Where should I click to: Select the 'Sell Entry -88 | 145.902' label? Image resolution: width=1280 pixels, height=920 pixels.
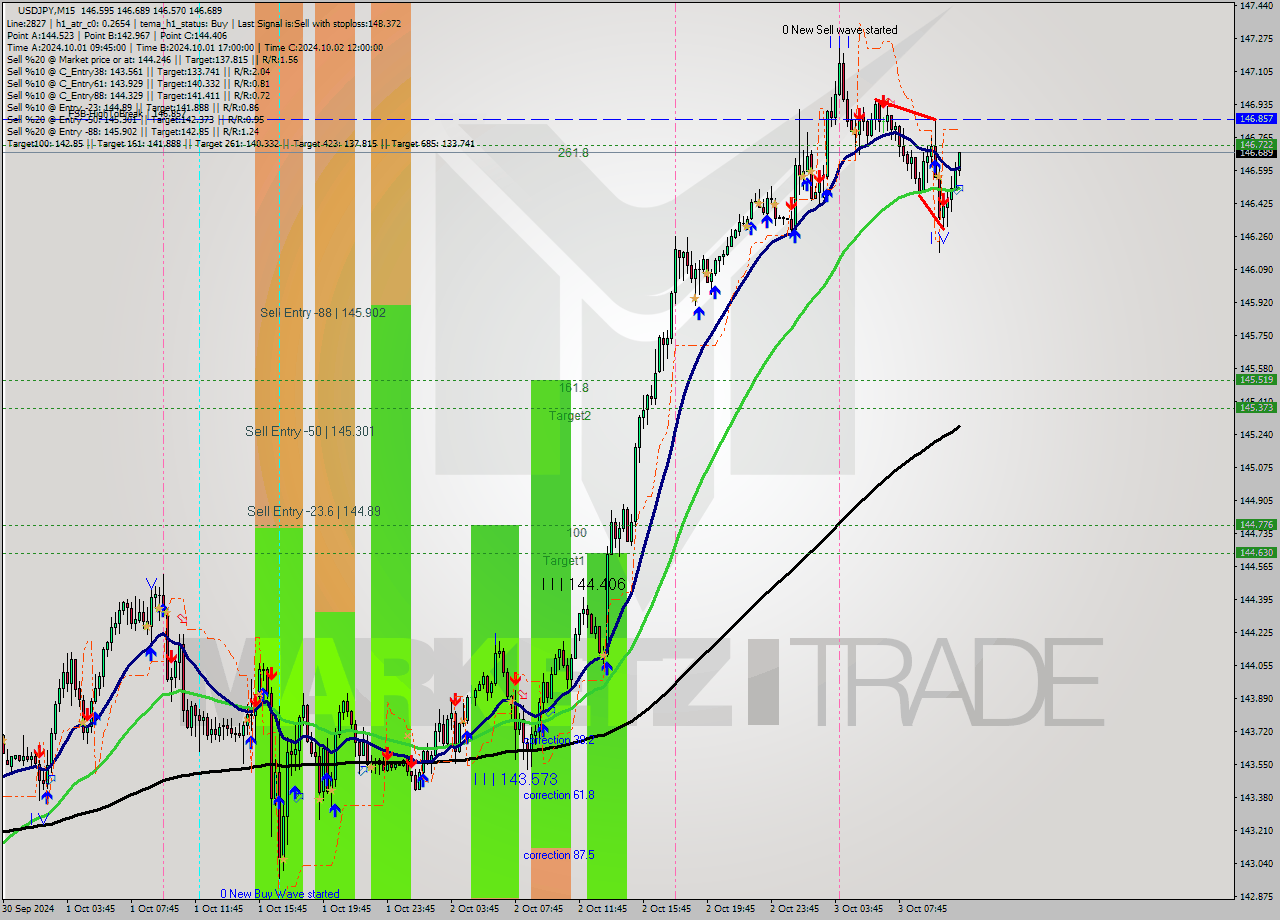323,313
